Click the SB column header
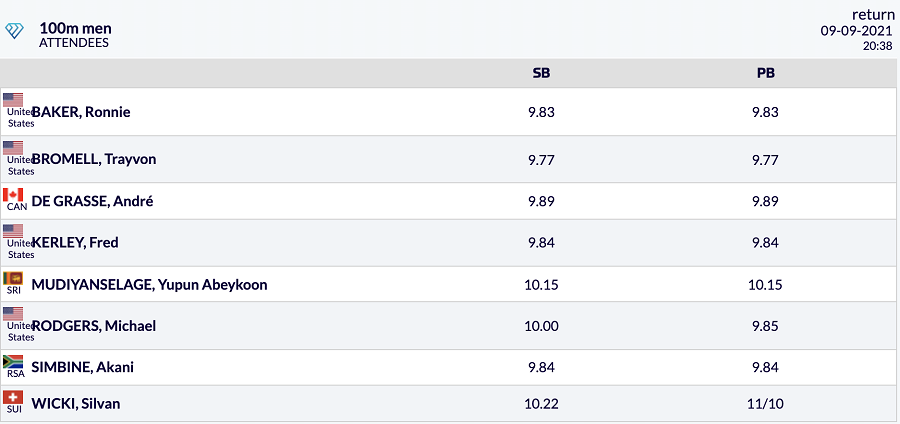This screenshot has width=900, height=424. [x=541, y=73]
